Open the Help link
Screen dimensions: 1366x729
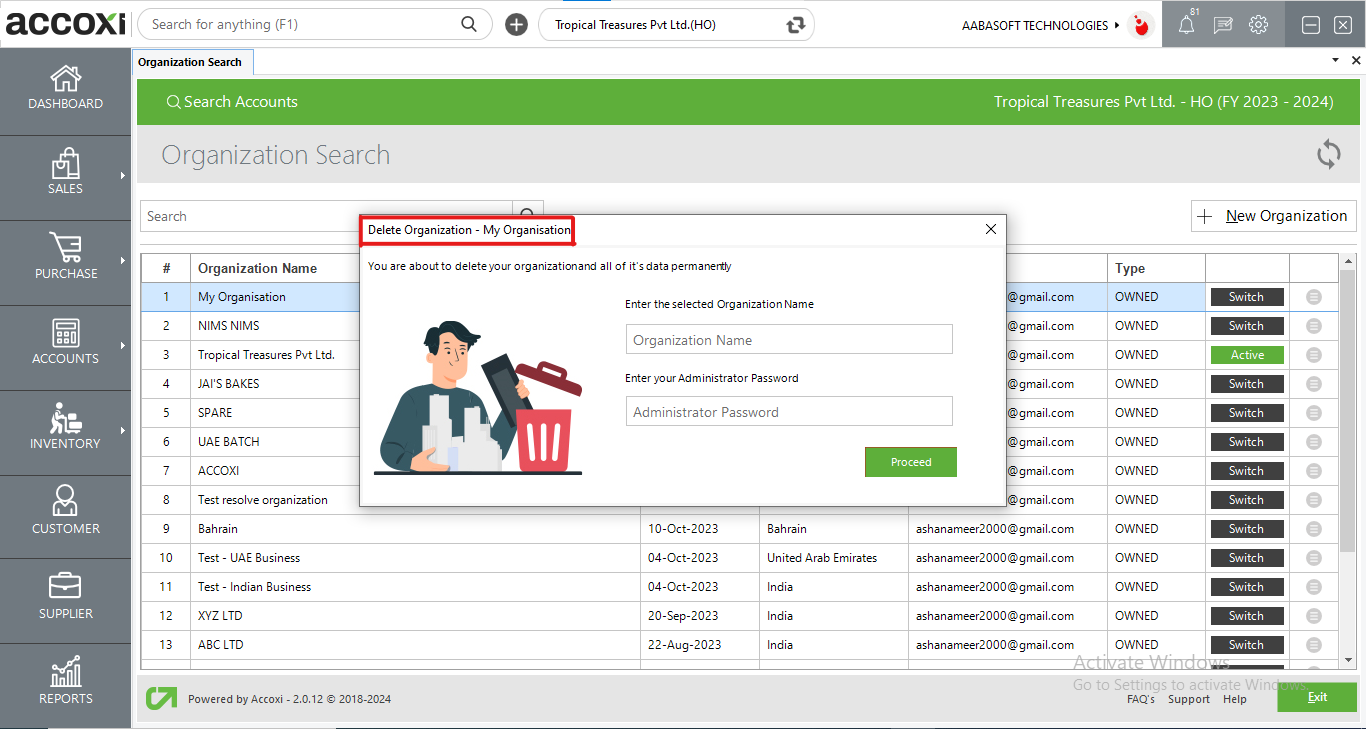[1235, 699]
